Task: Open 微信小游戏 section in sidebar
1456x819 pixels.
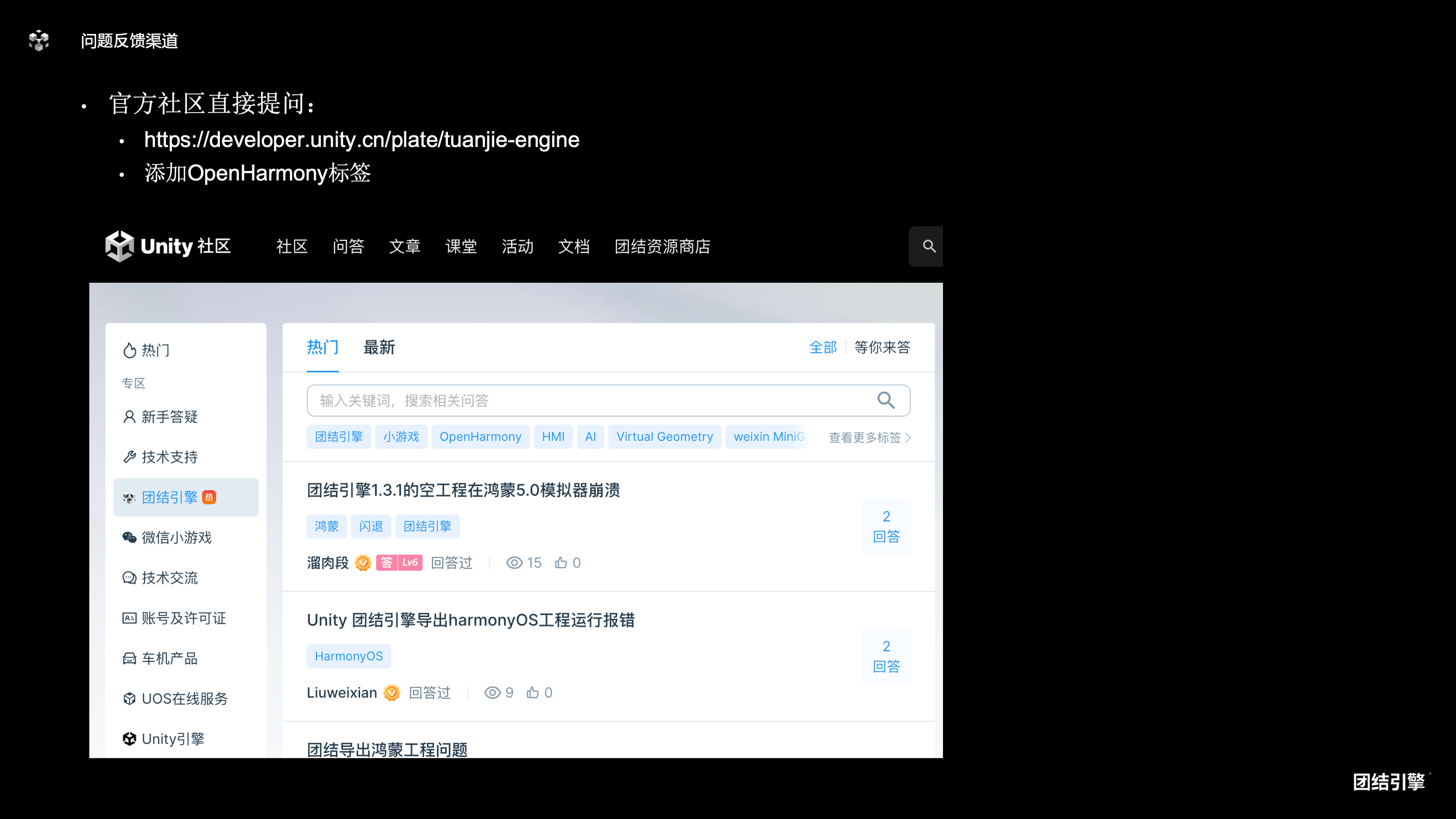Action: pyautogui.click(x=176, y=538)
